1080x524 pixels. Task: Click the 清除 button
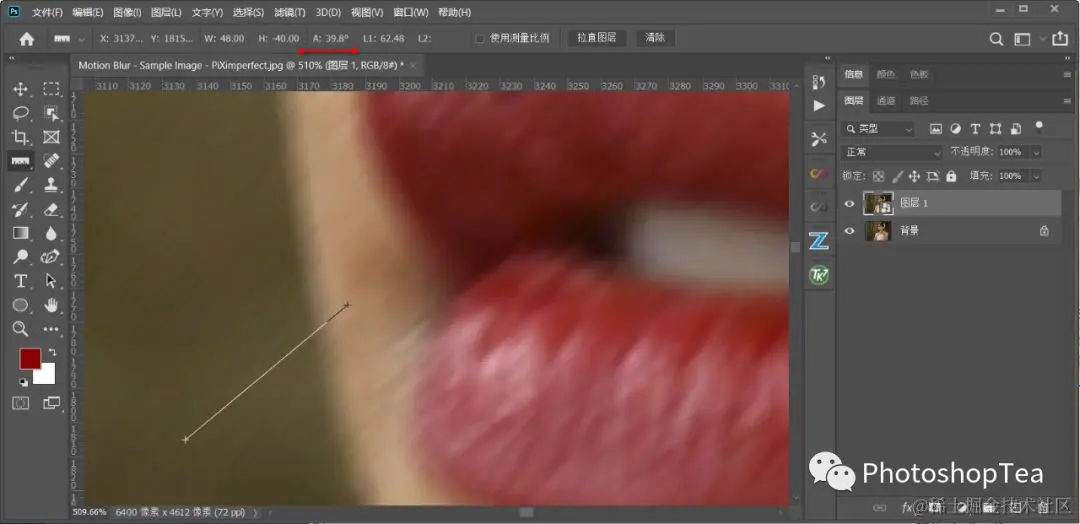[x=655, y=38]
